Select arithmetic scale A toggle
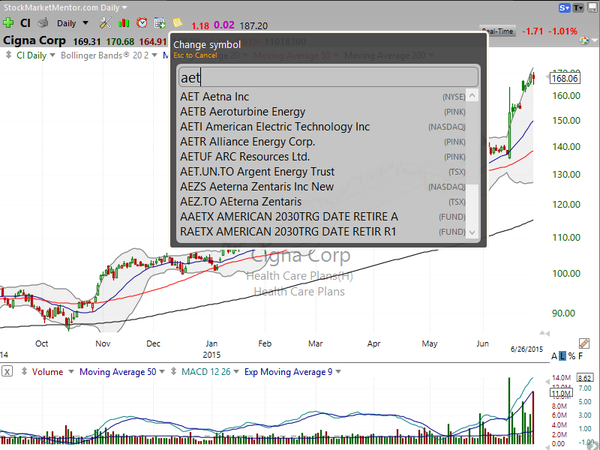 [554, 356]
